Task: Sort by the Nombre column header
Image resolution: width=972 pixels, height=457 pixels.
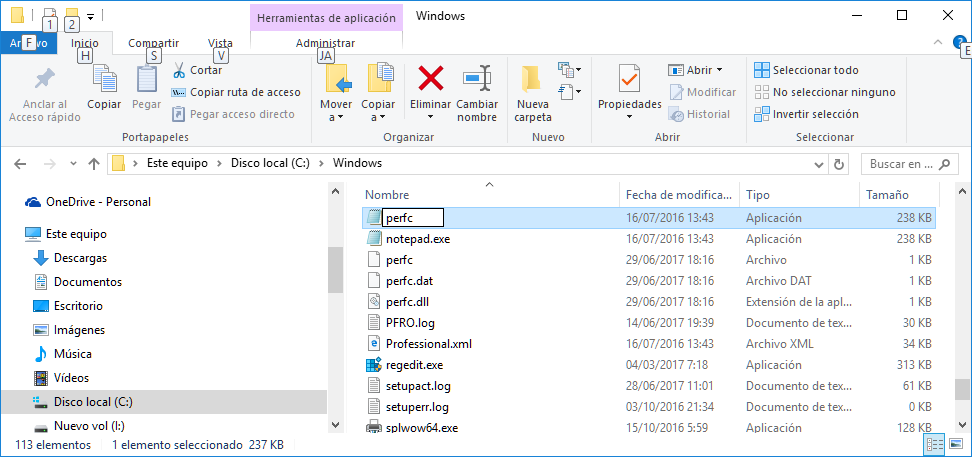Action: point(490,195)
